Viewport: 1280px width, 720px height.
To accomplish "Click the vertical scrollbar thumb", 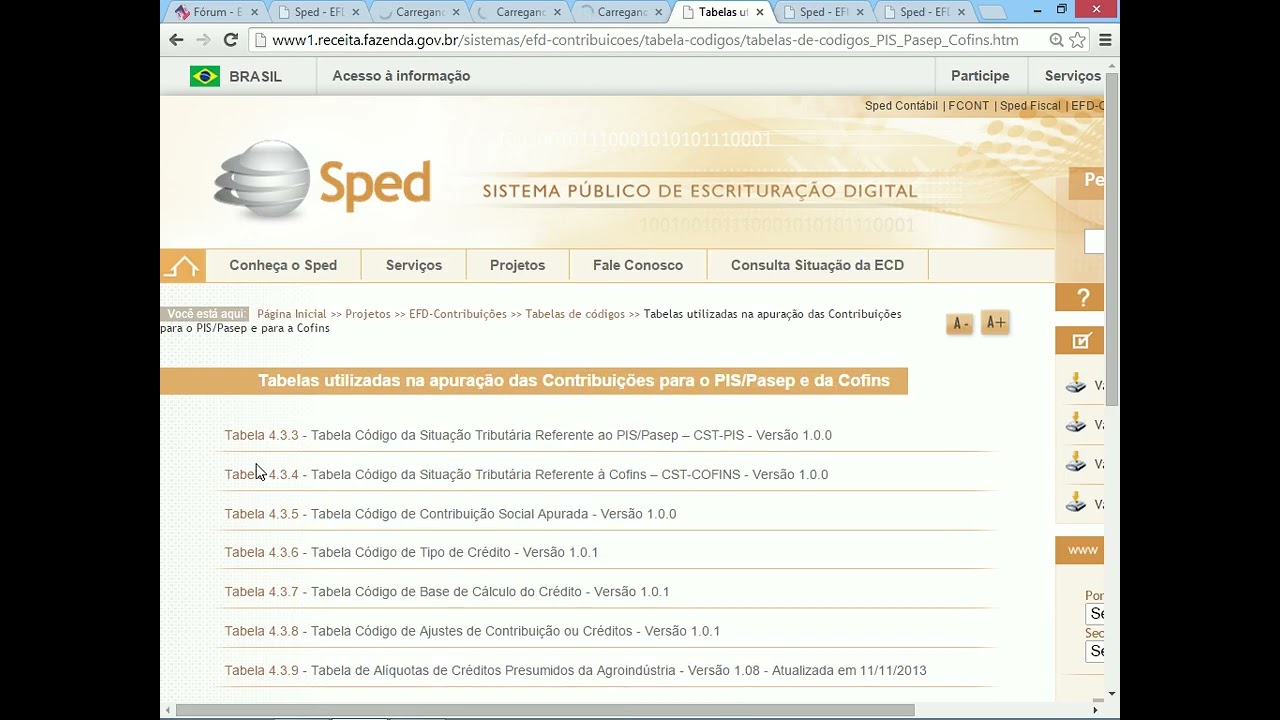I will [x=1111, y=240].
